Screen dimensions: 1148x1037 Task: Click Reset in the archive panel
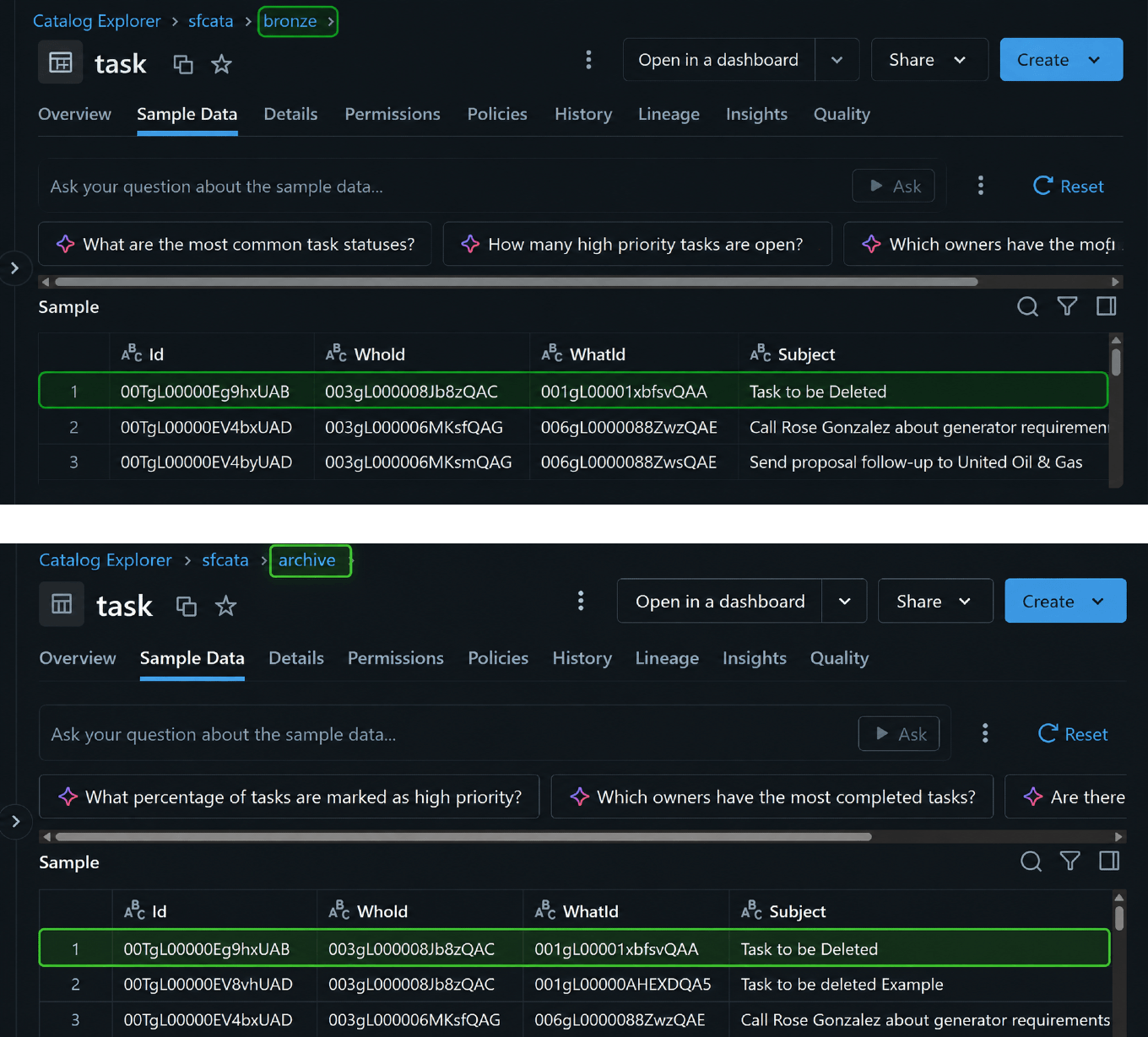coord(1073,734)
